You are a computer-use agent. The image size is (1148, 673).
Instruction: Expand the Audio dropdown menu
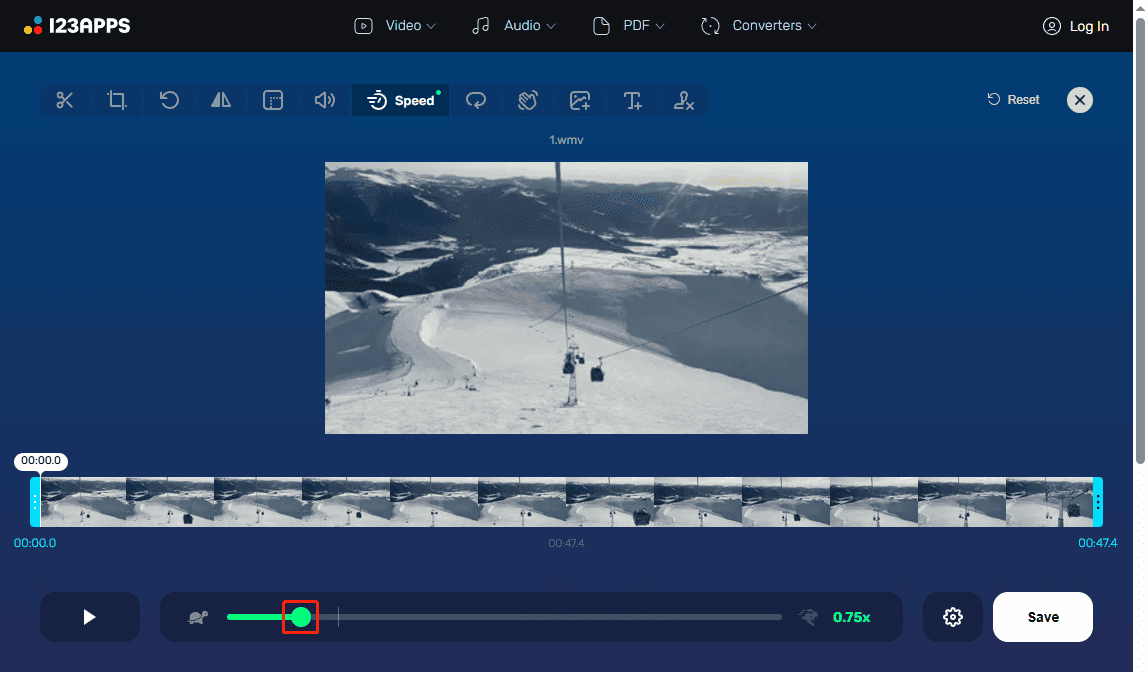[513, 25]
